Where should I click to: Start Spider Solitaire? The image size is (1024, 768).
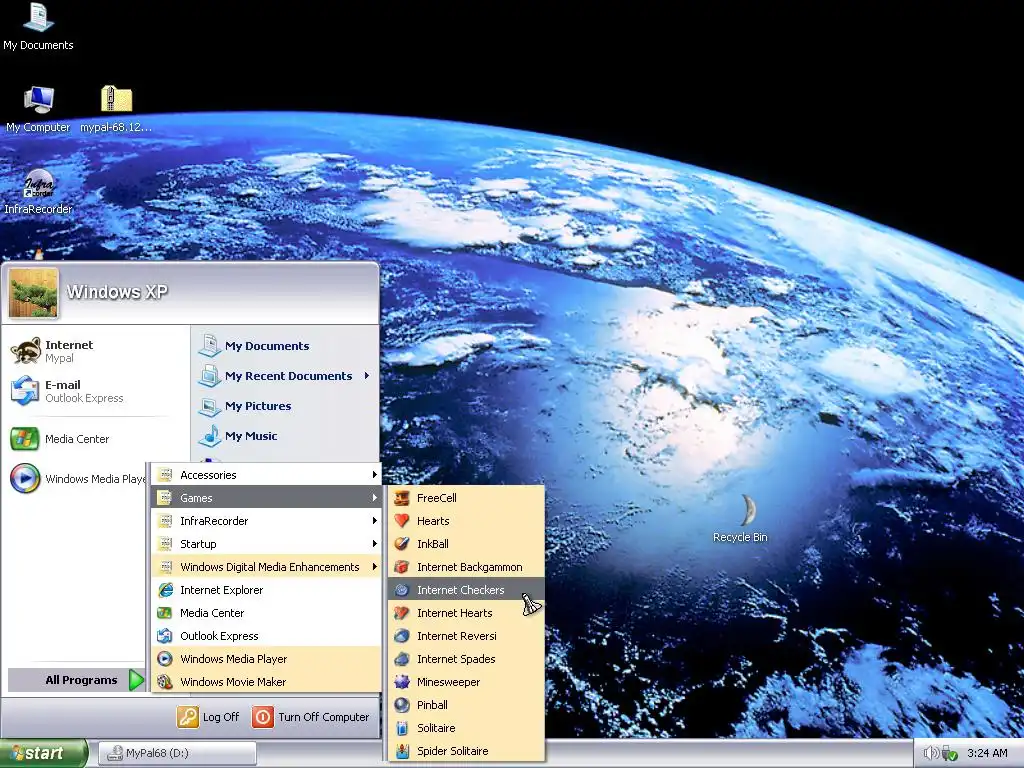point(466,750)
